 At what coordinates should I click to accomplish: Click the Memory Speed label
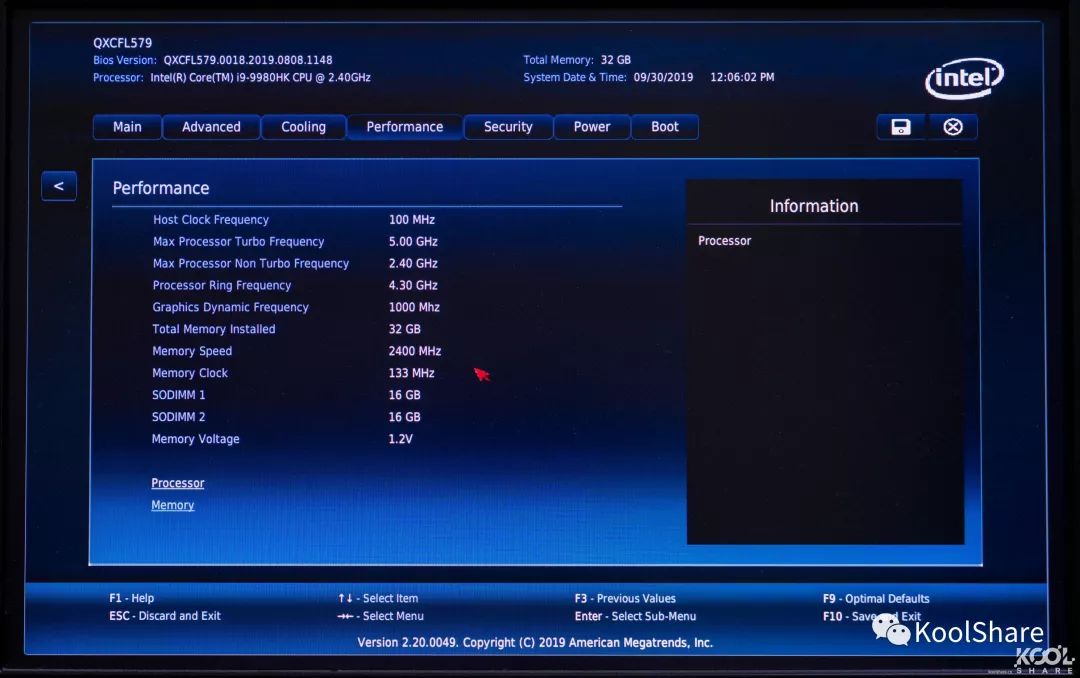tap(192, 351)
